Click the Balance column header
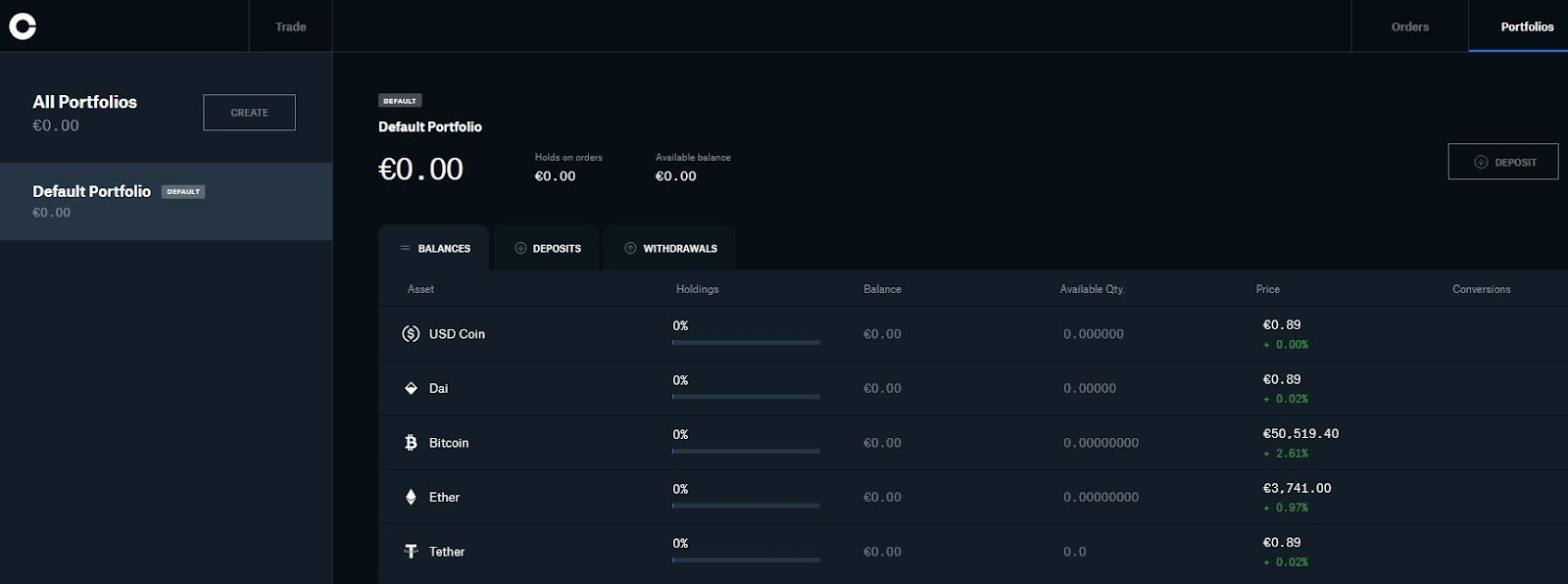 (882, 289)
